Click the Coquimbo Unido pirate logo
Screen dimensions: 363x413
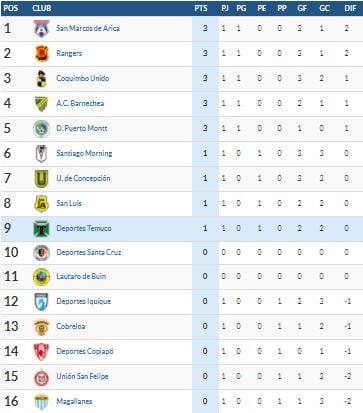(x=41, y=79)
